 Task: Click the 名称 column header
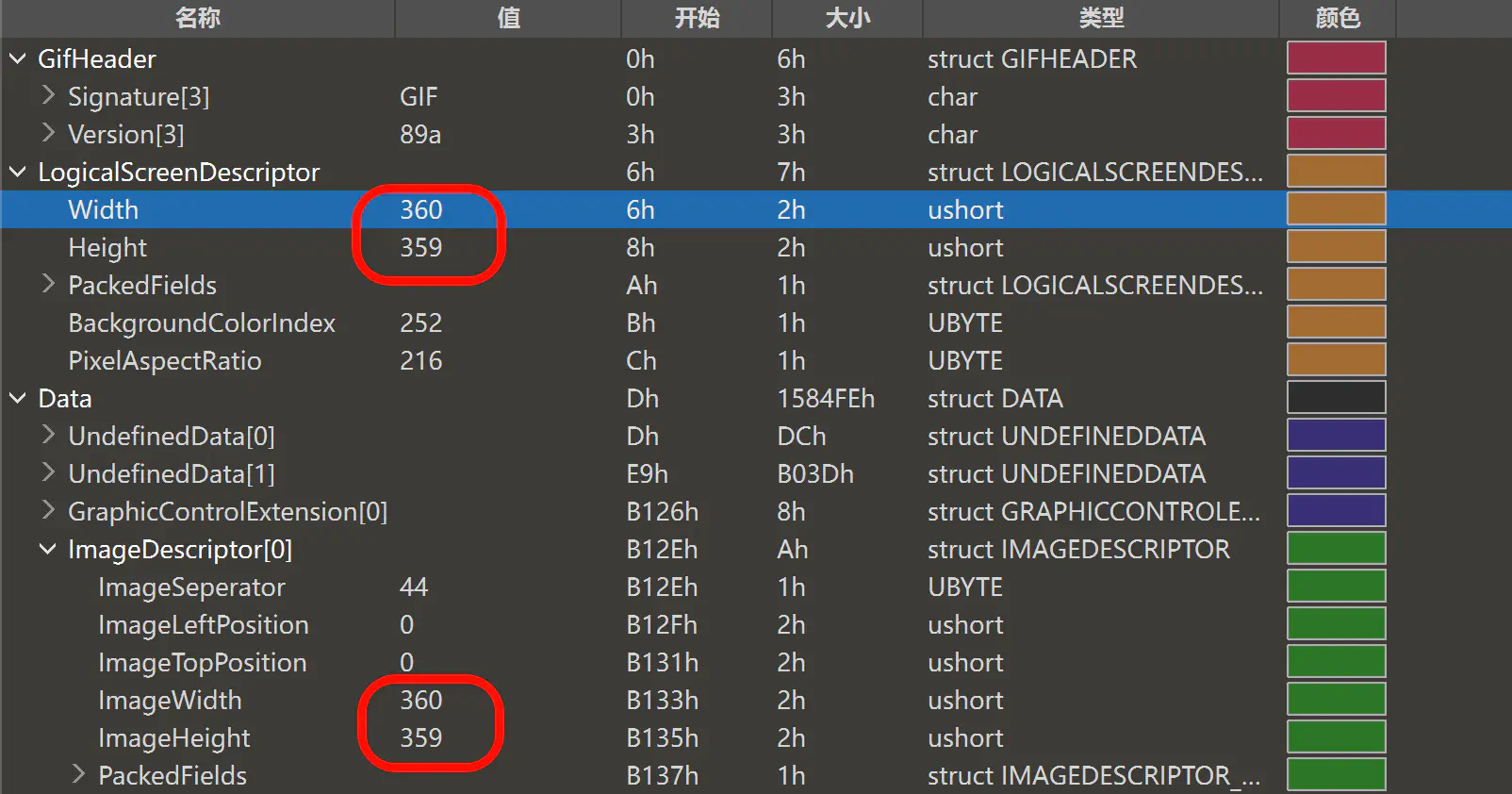(197, 18)
